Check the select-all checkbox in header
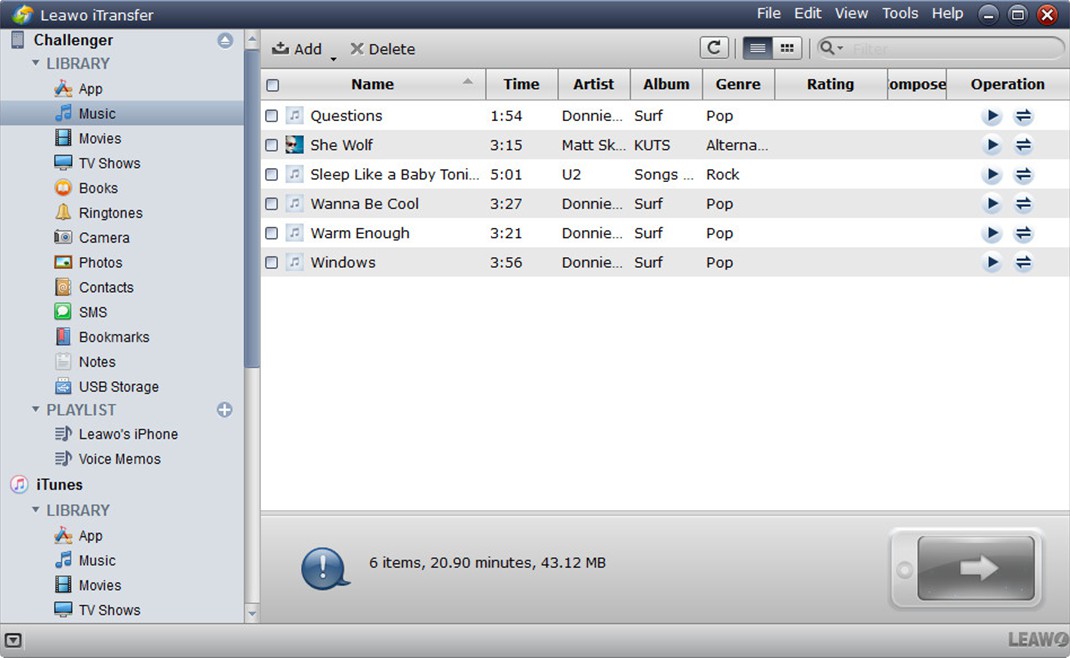The height and width of the screenshot is (658, 1070). 272,85
